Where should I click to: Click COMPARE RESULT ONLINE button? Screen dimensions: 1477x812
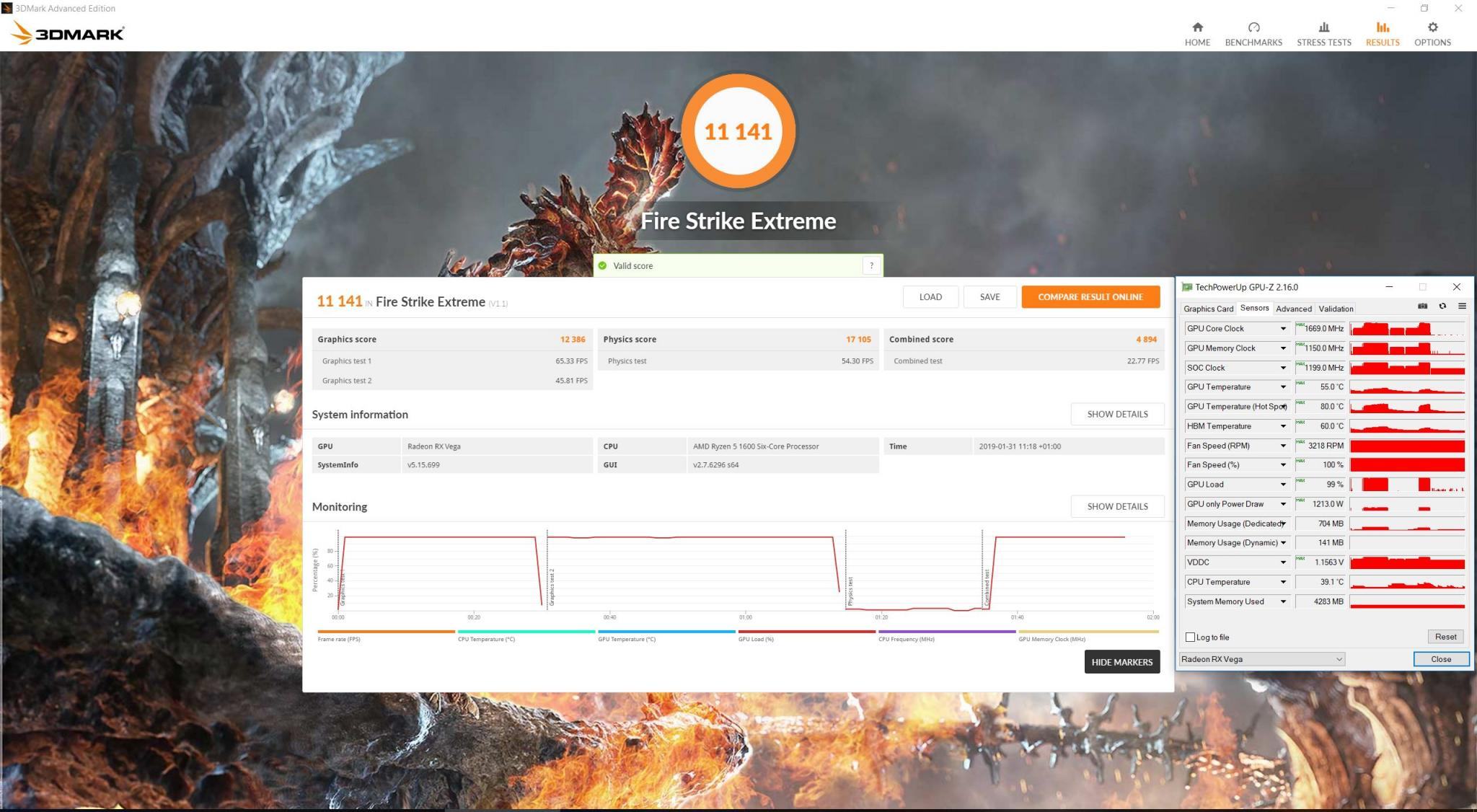click(1090, 297)
